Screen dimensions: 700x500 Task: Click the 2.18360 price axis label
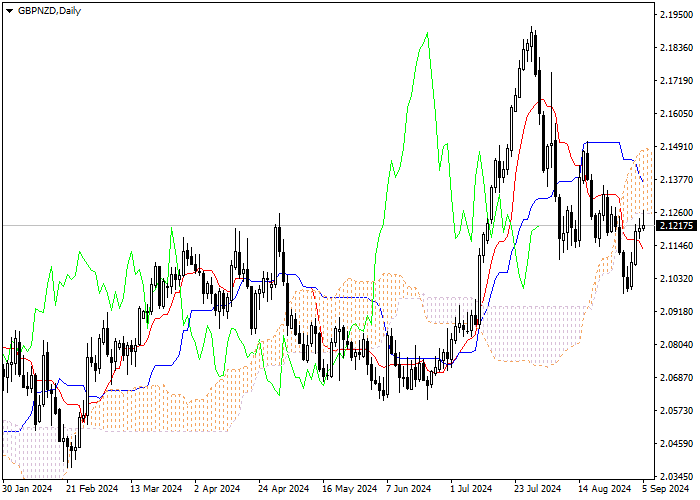[x=676, y=48]
